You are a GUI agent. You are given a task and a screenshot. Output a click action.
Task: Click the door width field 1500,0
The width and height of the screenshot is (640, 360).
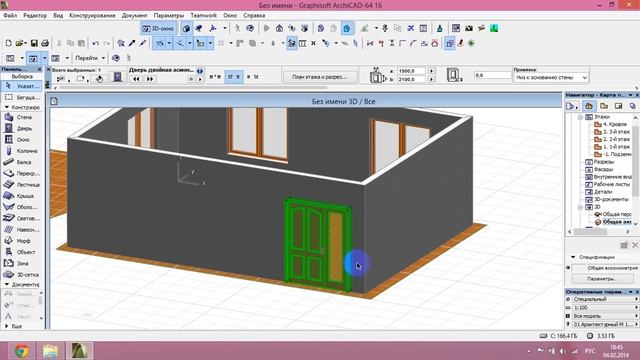pos(411,71)
